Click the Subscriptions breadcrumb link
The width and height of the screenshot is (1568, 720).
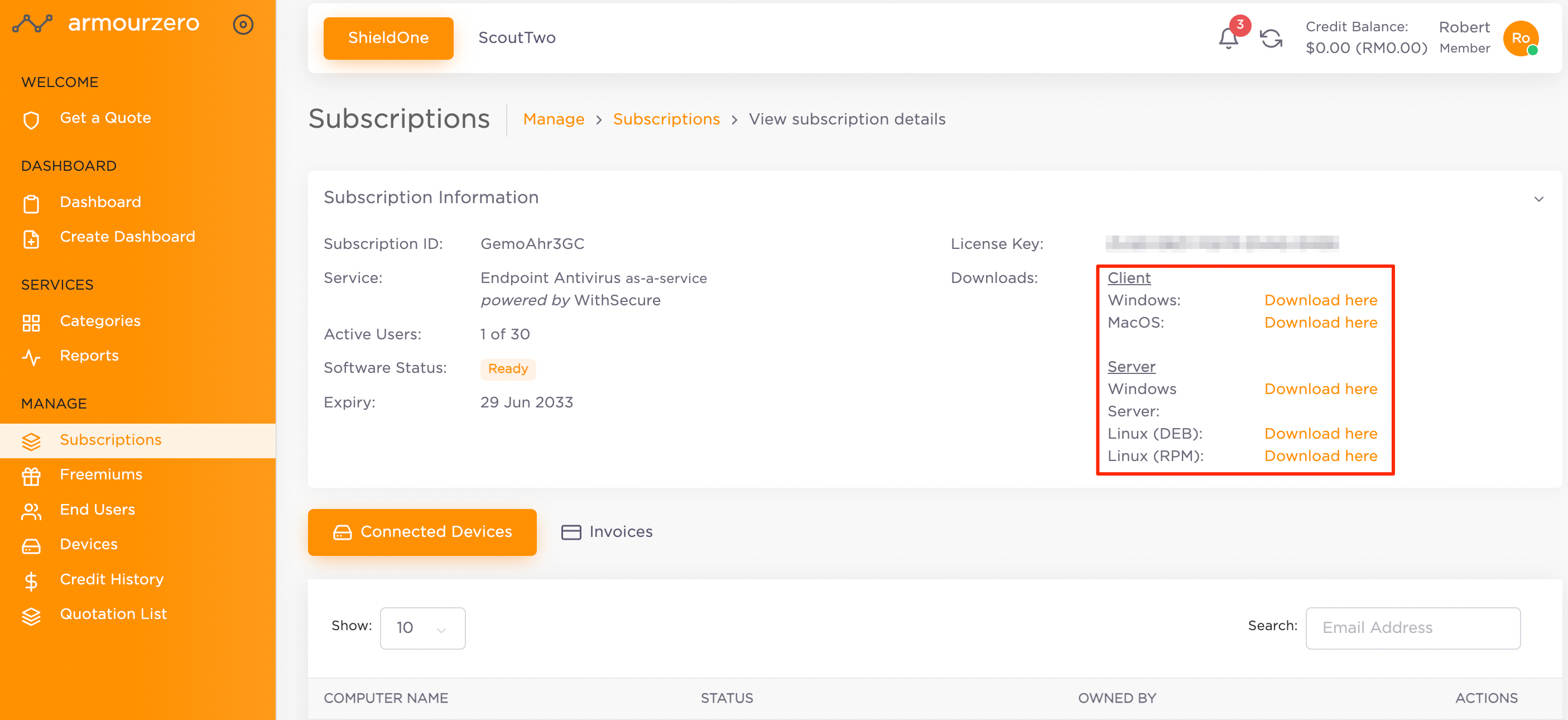[666, 119]
